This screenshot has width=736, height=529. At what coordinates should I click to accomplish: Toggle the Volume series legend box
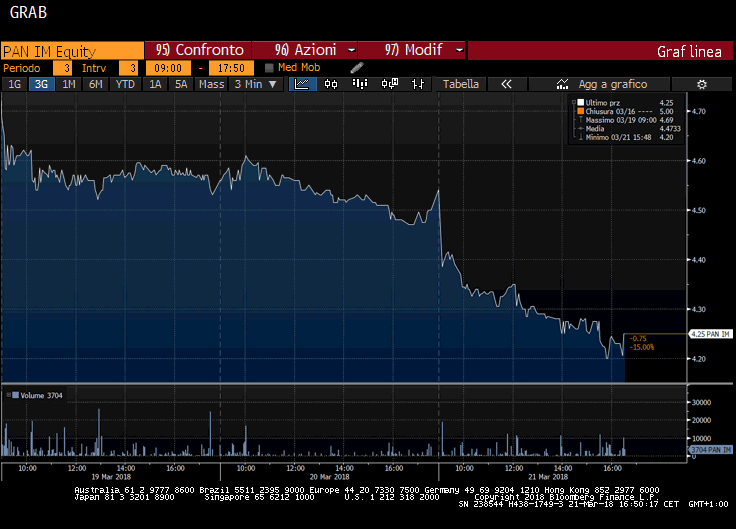[15, 395]
